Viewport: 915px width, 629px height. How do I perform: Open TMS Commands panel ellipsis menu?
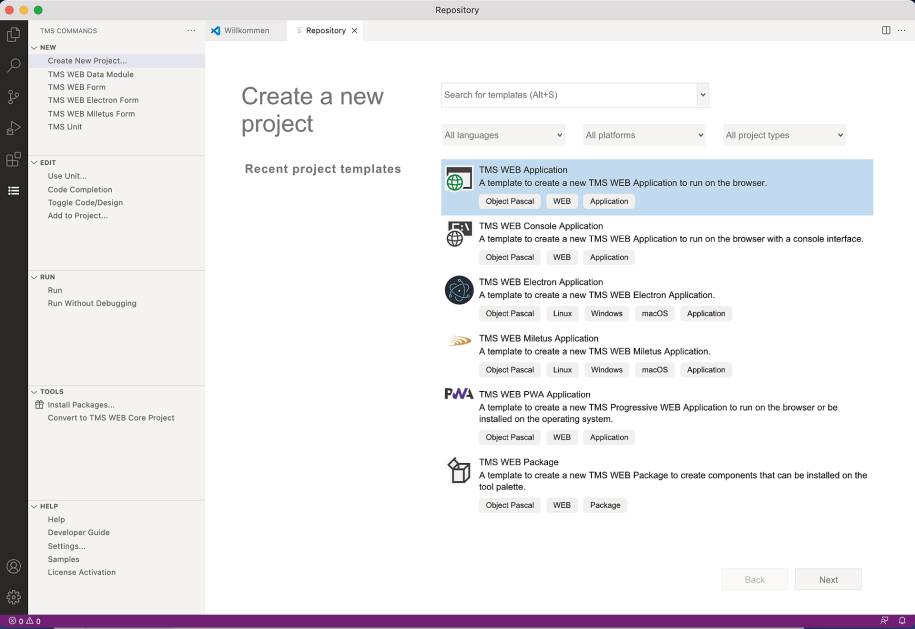[191, 30]
